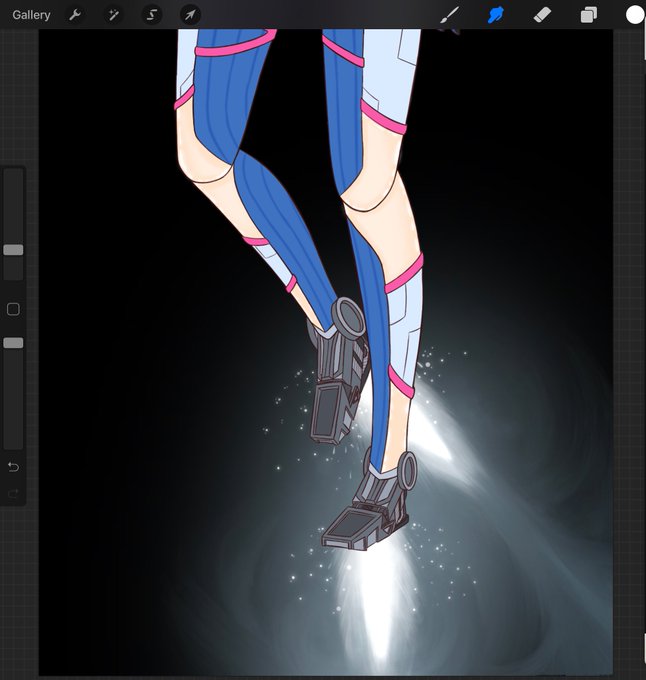The height and width of the screenshot is (680, 646).
Task: Select the Smudge tool
Action: click(496, 15)
